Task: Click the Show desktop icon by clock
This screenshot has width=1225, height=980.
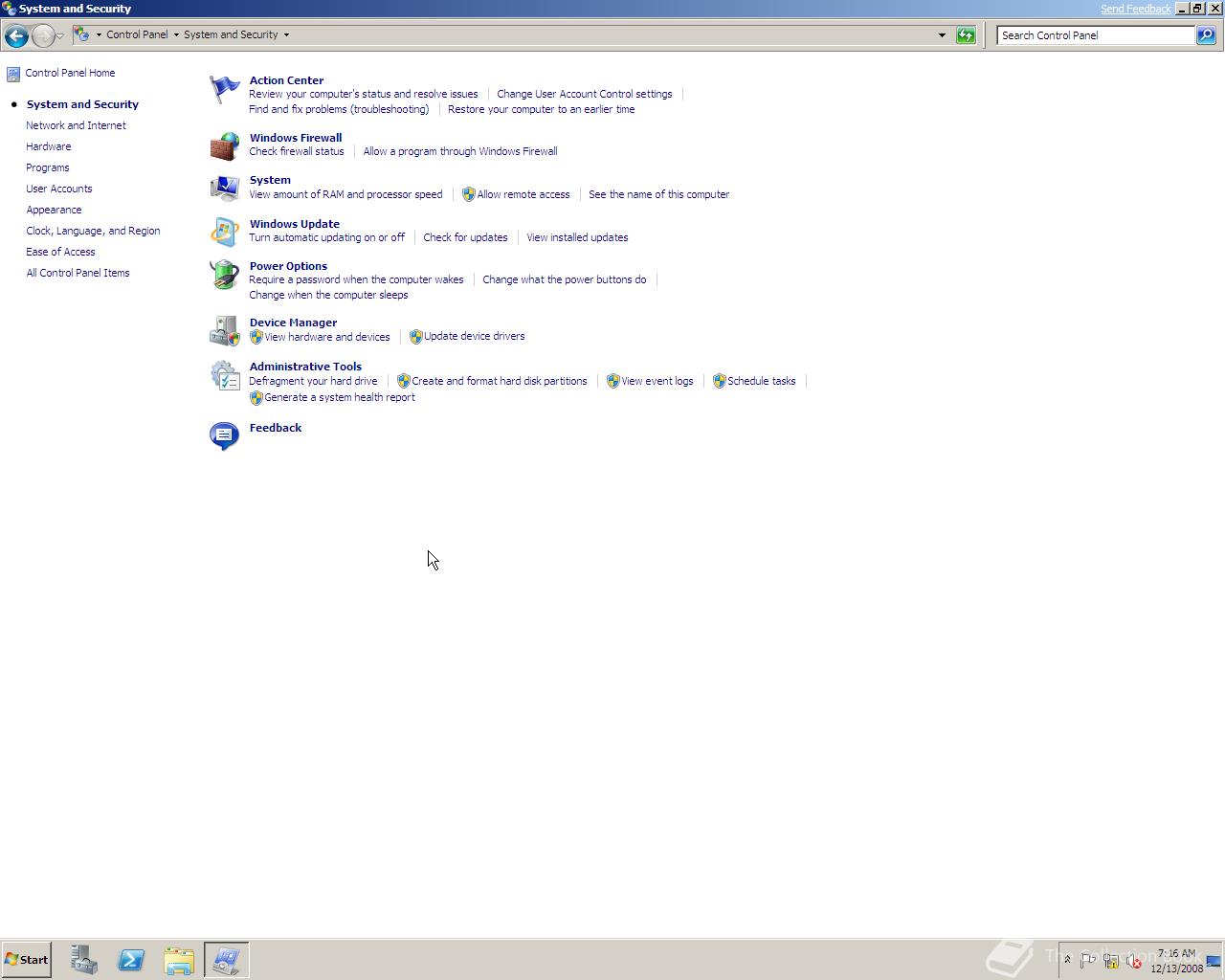Action: (x=1213, y=960)
